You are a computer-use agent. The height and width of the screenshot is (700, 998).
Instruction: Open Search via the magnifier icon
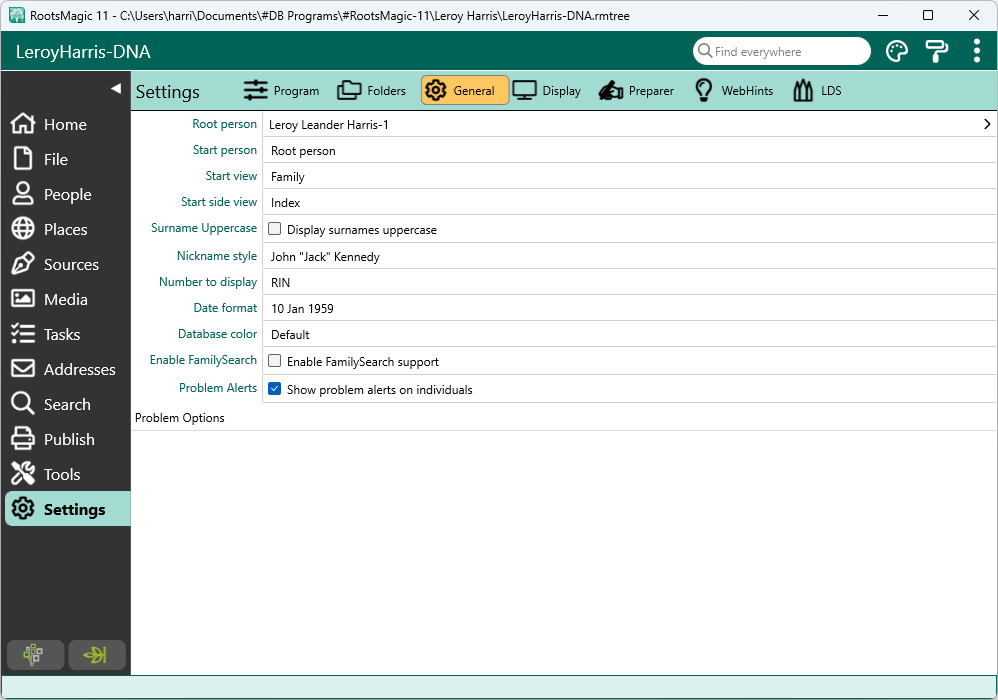23,404
